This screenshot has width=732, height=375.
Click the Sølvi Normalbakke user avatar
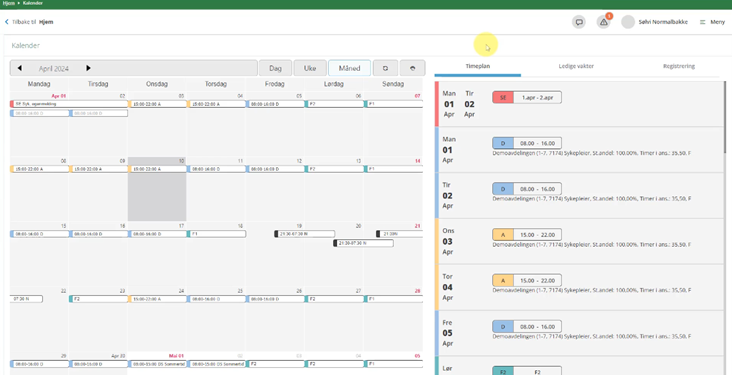[x=628, y=22]
